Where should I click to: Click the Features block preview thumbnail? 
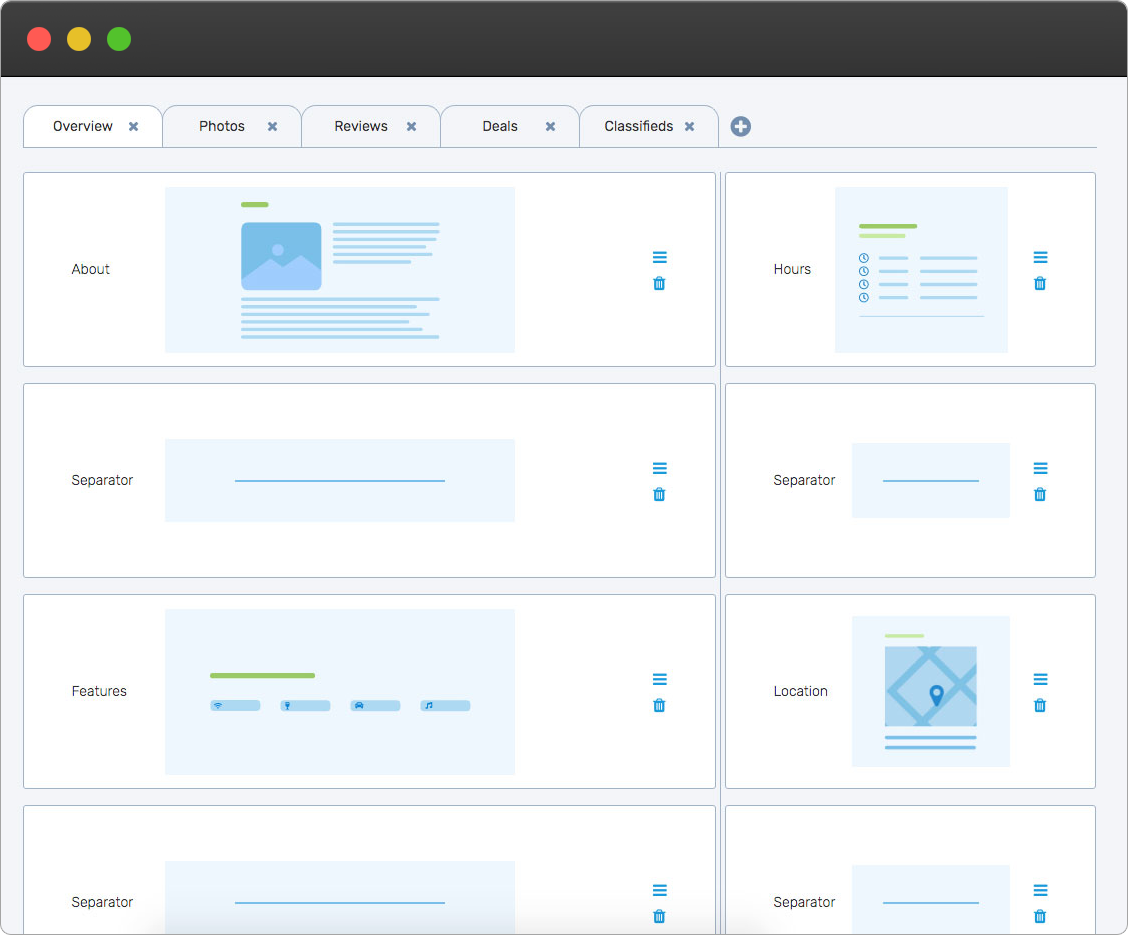(340, 692)
